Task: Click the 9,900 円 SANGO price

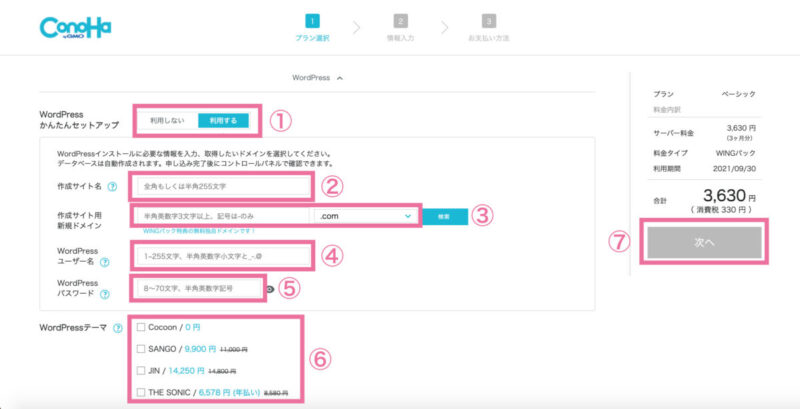Action: pos(201,349)
